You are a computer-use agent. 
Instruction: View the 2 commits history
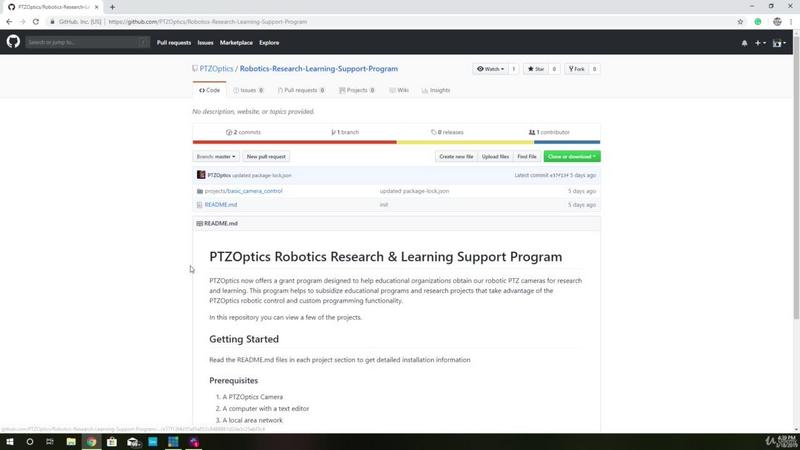pyautogui.click(x=243, y=132)
